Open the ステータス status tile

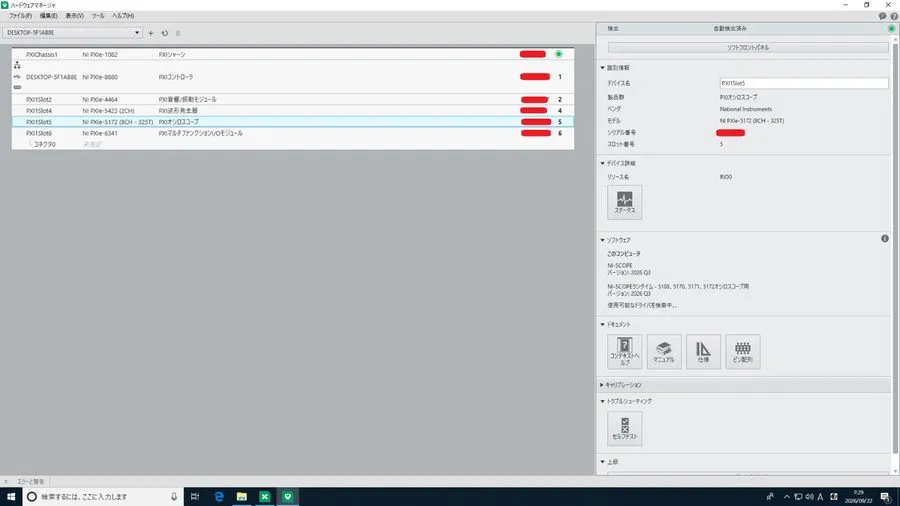[x=624, y=203]
